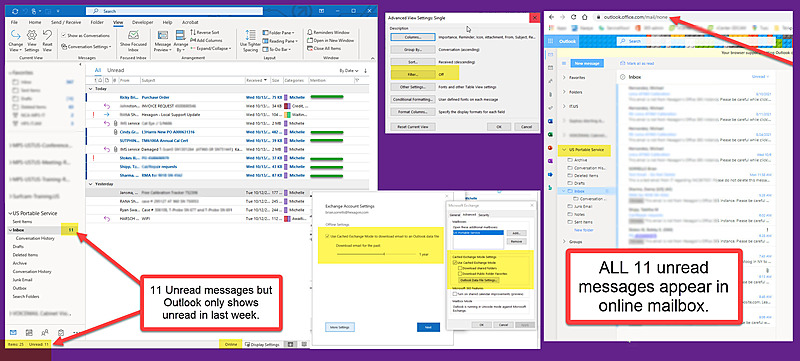Viewport: 800px width, 361px height.
Task: Click Reverse Sort in Arrangement group
Action: 205,33
